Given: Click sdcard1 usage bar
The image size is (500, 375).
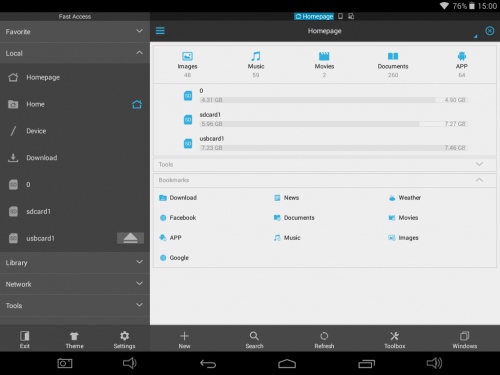Looking at the screenshot, I should [333, 124].
